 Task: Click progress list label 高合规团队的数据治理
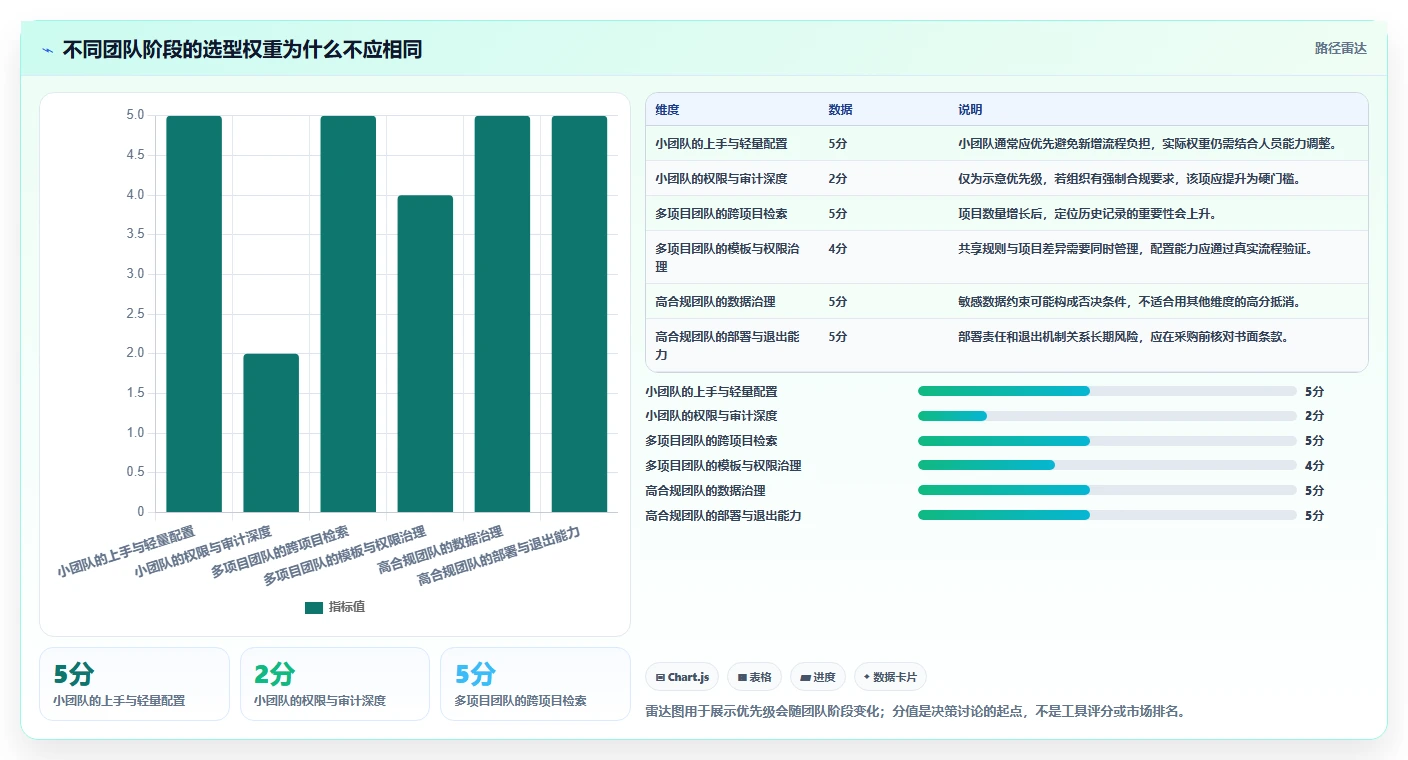coord(705,490)
